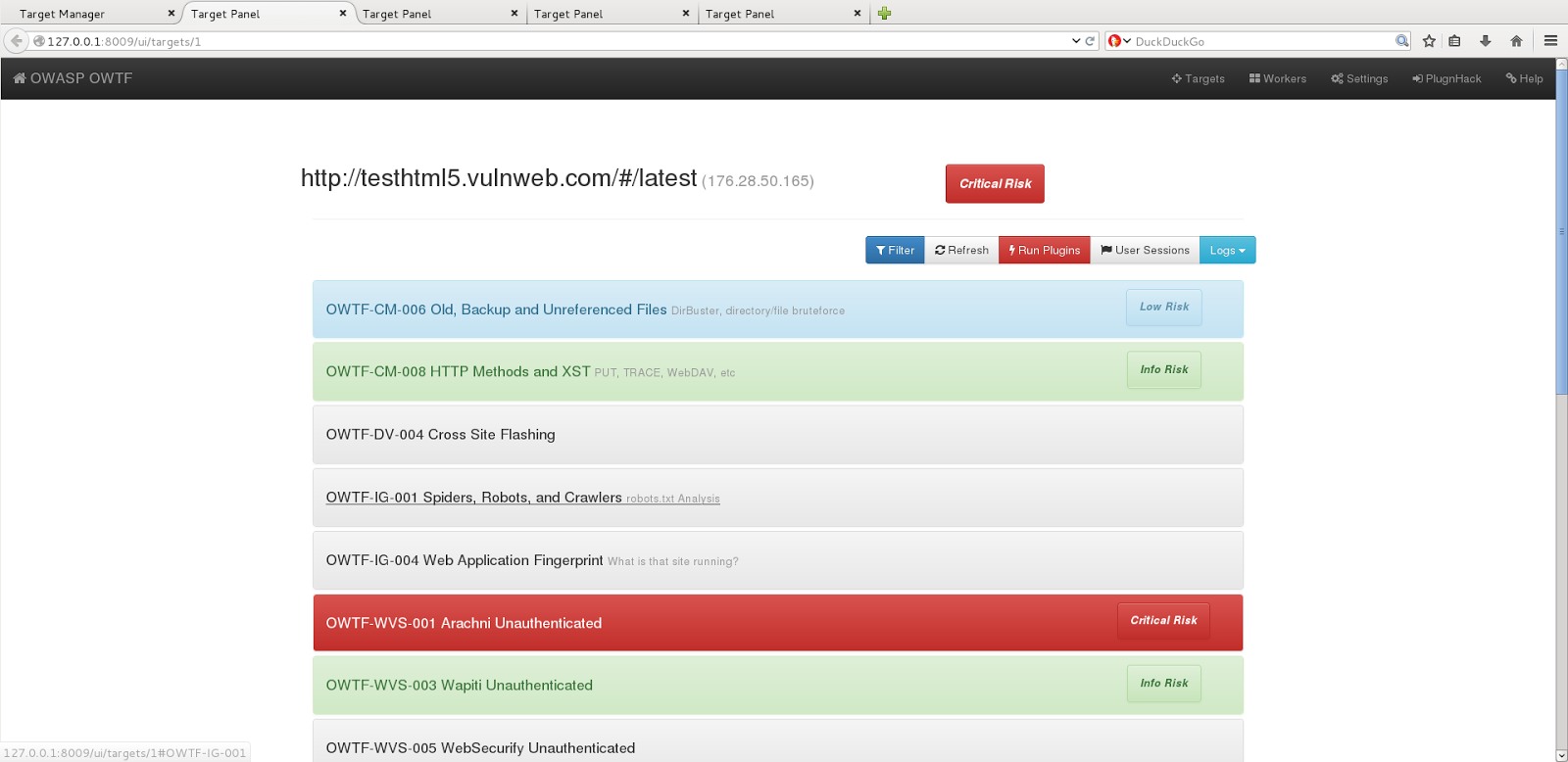Click the OWASP OWTF home brand link

(73, 78)
